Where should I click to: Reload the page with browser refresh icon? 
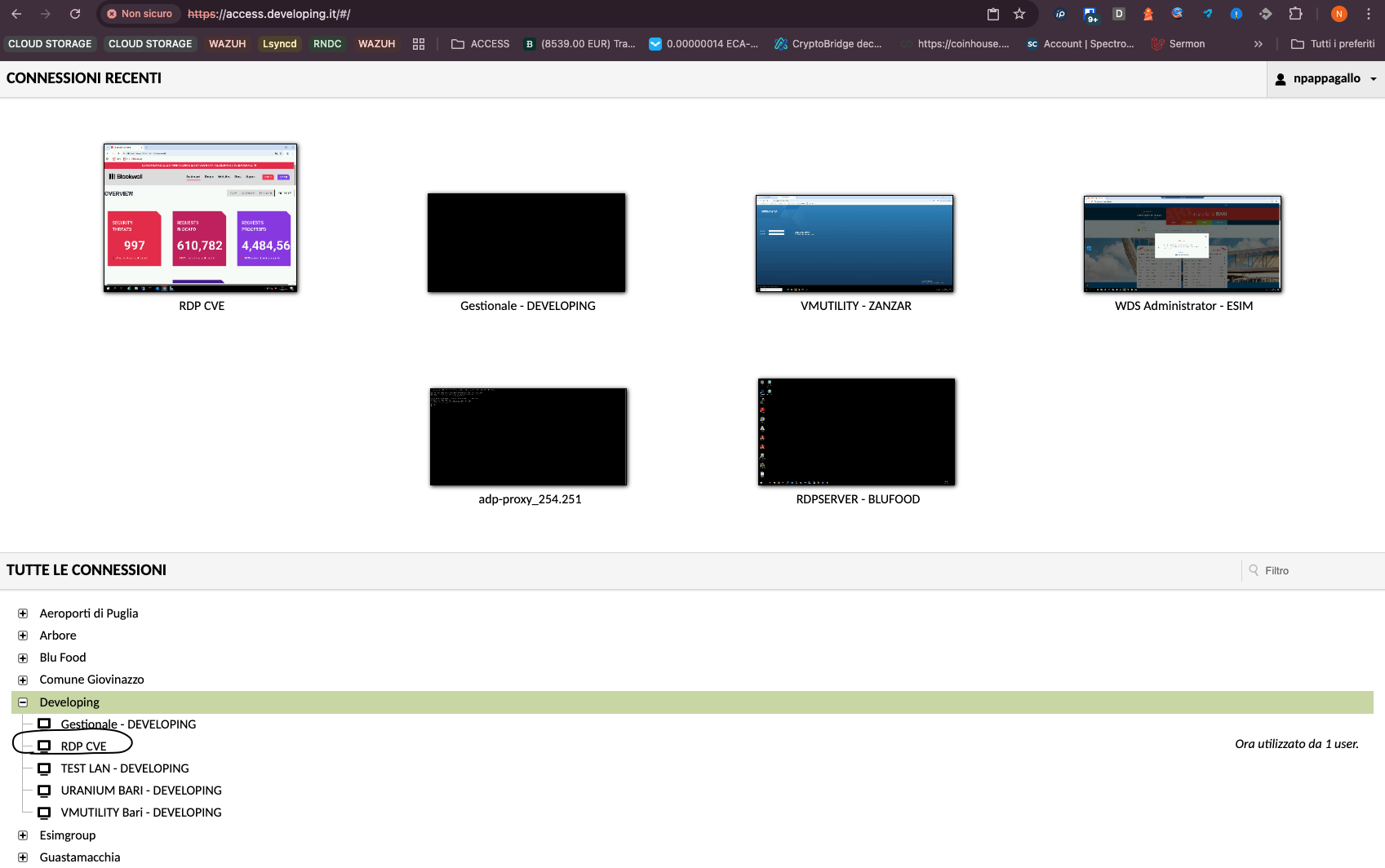[x=75, y=14]
